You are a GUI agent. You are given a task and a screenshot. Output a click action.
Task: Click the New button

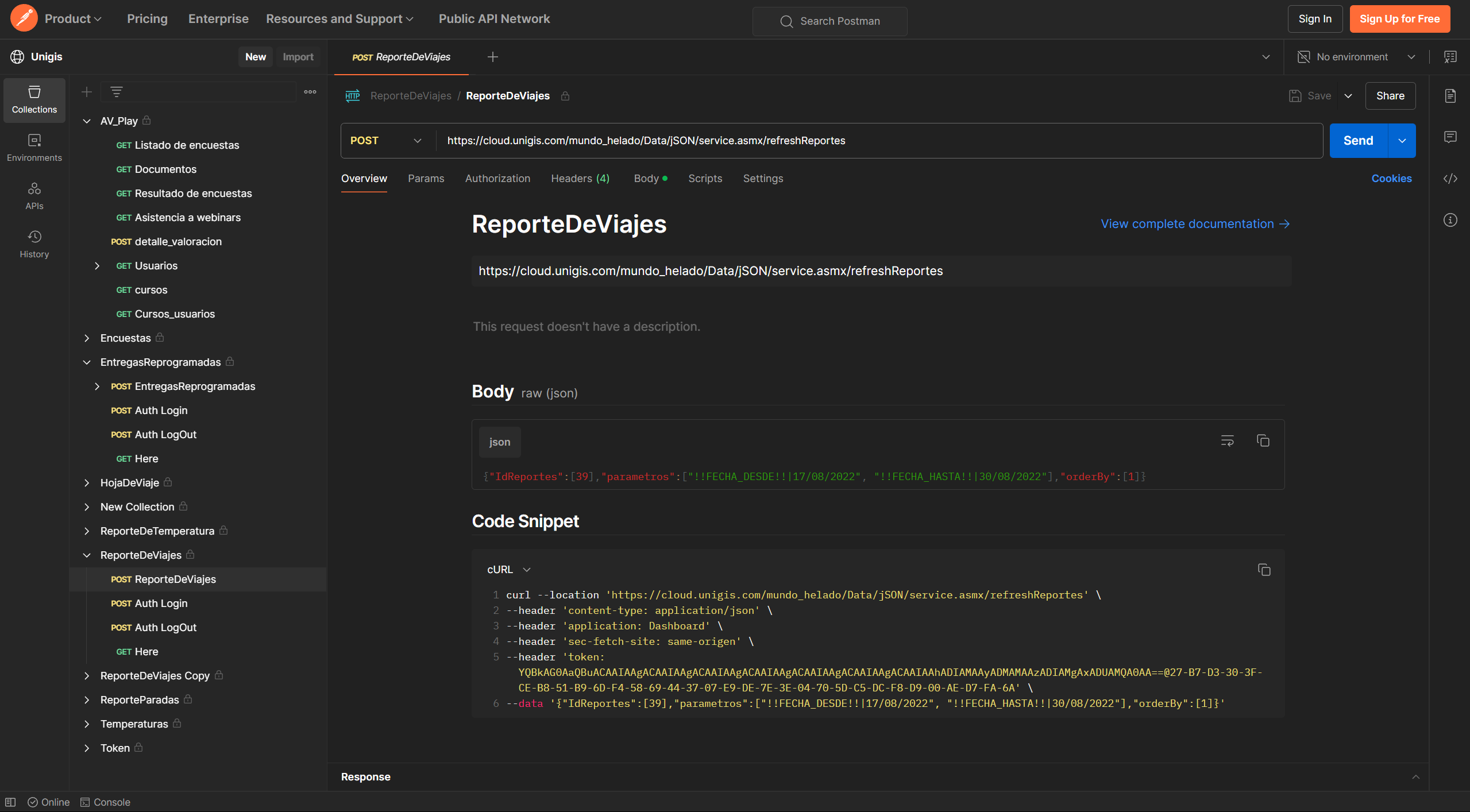click(x=256, y=57)
